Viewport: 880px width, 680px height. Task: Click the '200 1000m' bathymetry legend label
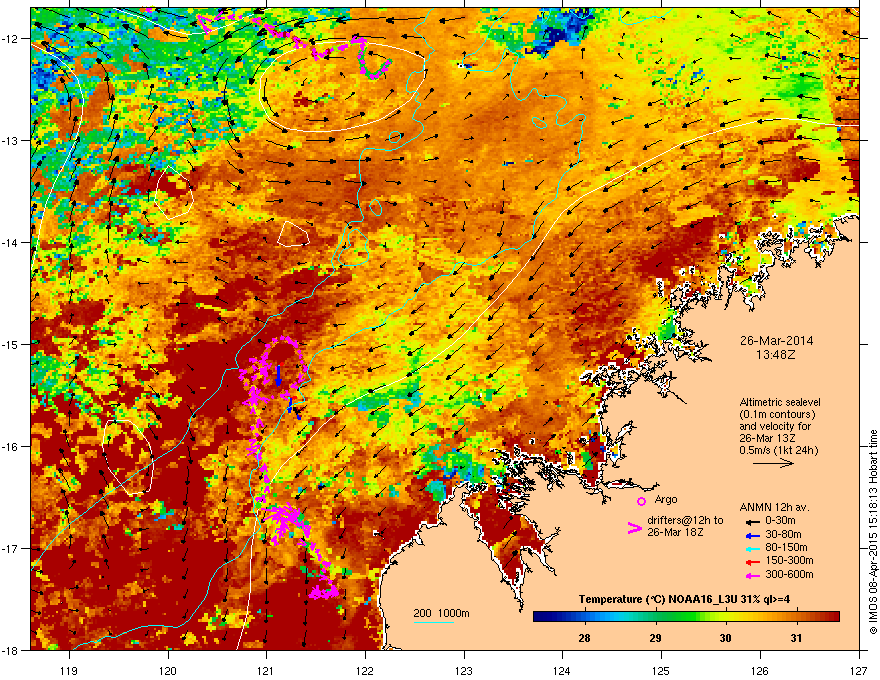[441, 613]
